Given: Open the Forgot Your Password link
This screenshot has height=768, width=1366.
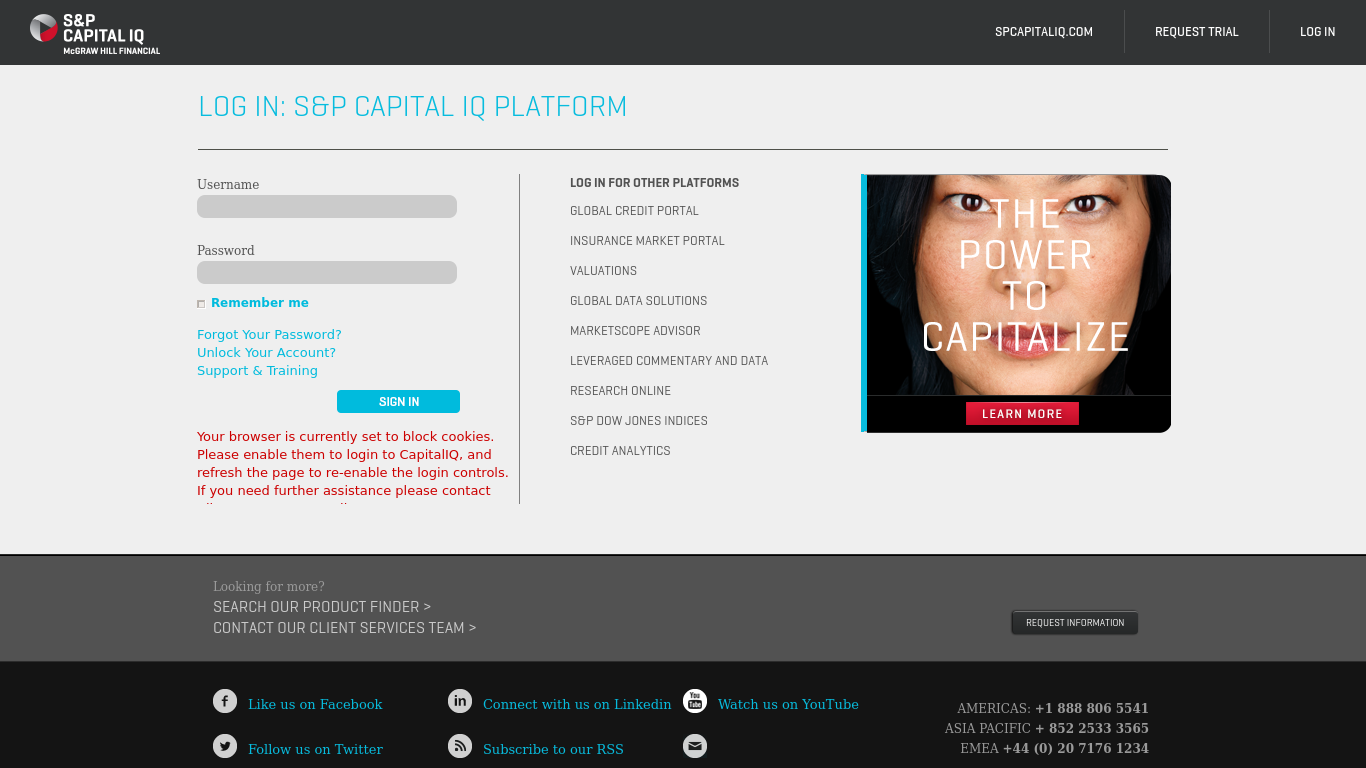Looking at the screenshot, I should click(x=269, y=335).
